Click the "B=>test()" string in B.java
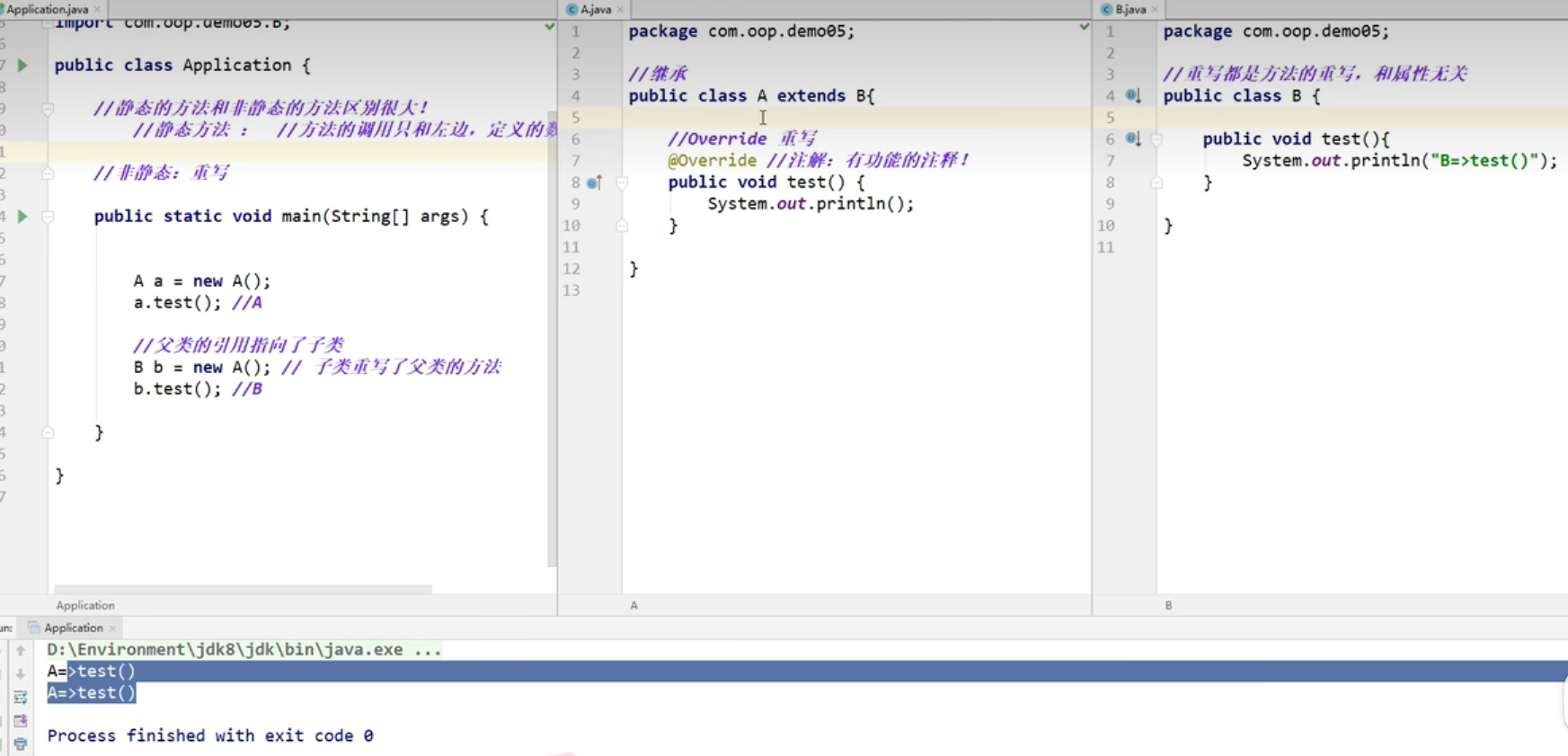1568x756 pixels. 1484,160
